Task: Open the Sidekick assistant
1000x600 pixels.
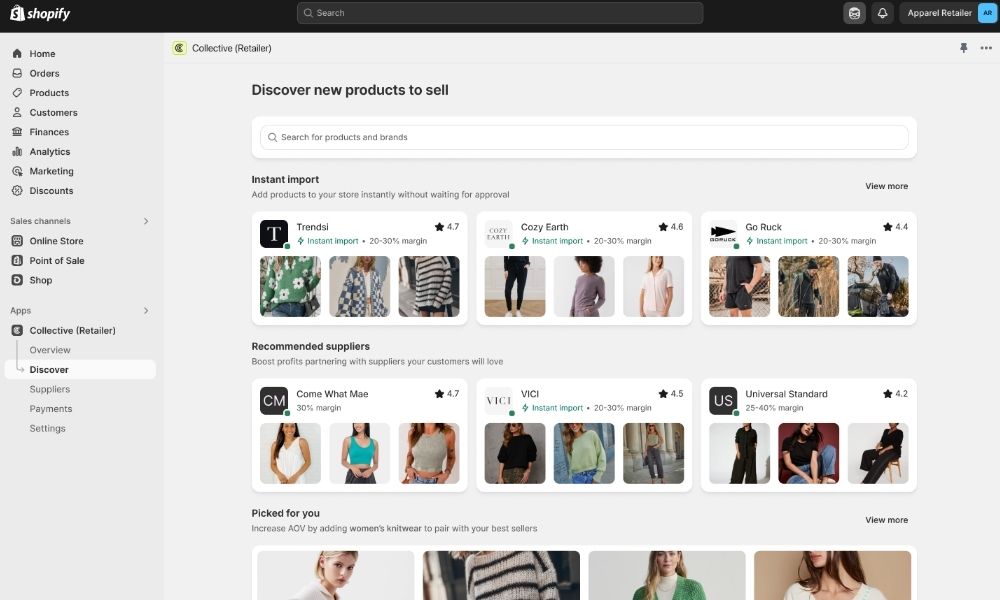Action: pyautogui.click(x=855, y=13)
